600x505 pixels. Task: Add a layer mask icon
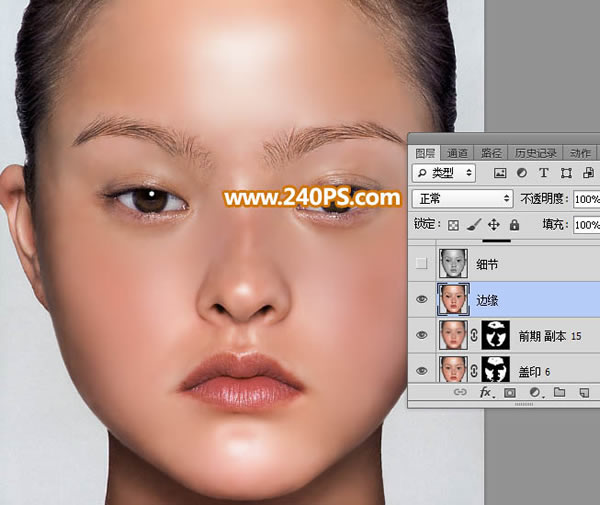point(509,393)
